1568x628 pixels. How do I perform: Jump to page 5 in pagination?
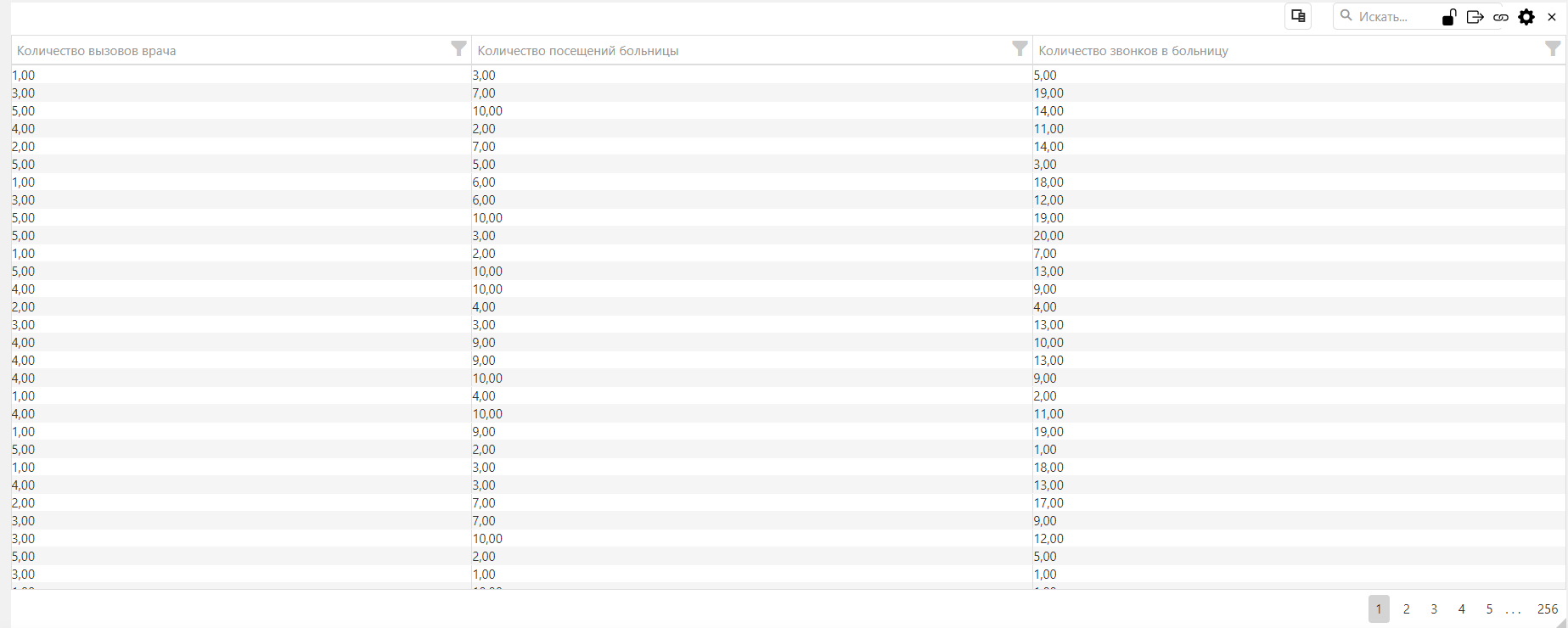point(1489,609)
